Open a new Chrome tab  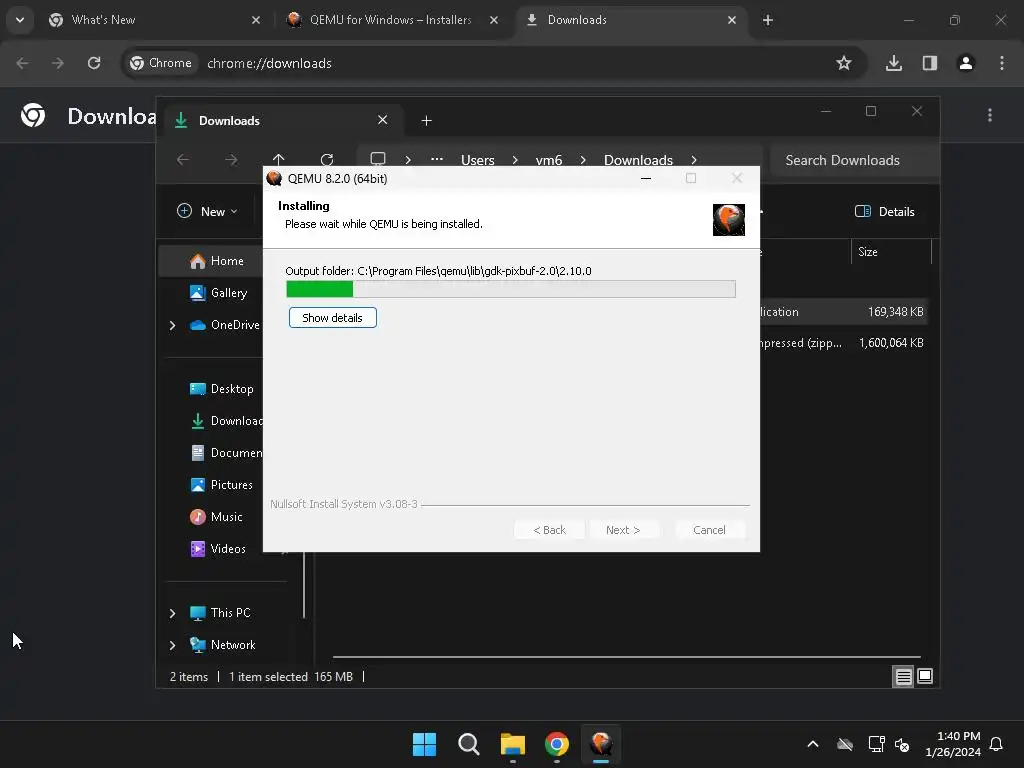click(768, 20)
